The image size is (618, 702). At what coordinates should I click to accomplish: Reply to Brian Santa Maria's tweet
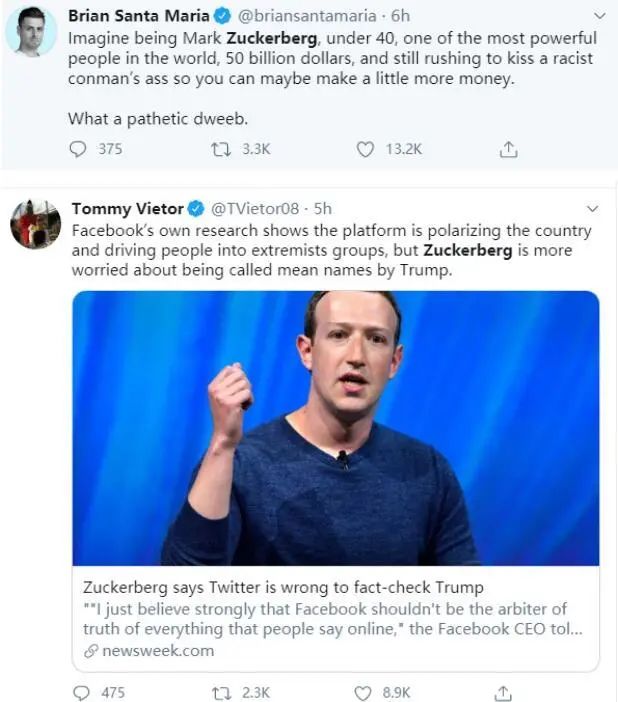(x=78, y=149)
